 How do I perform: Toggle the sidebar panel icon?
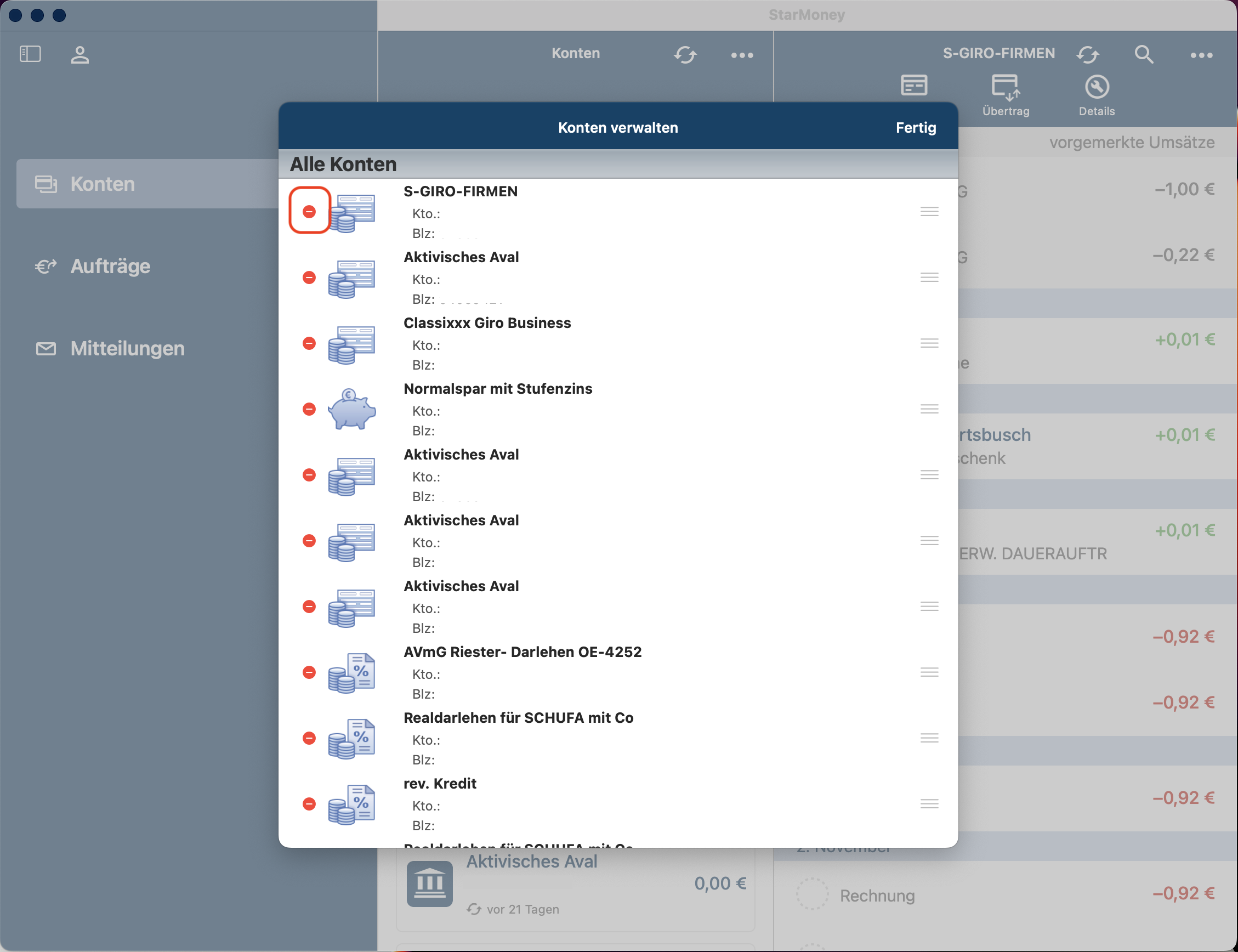click(30, 54)
